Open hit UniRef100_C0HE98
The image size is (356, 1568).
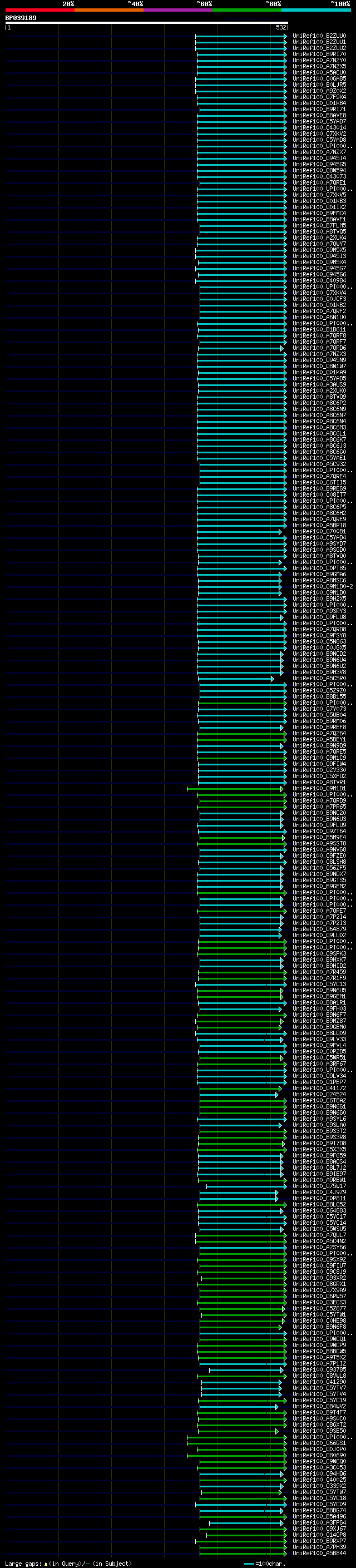pos(319,1321)
